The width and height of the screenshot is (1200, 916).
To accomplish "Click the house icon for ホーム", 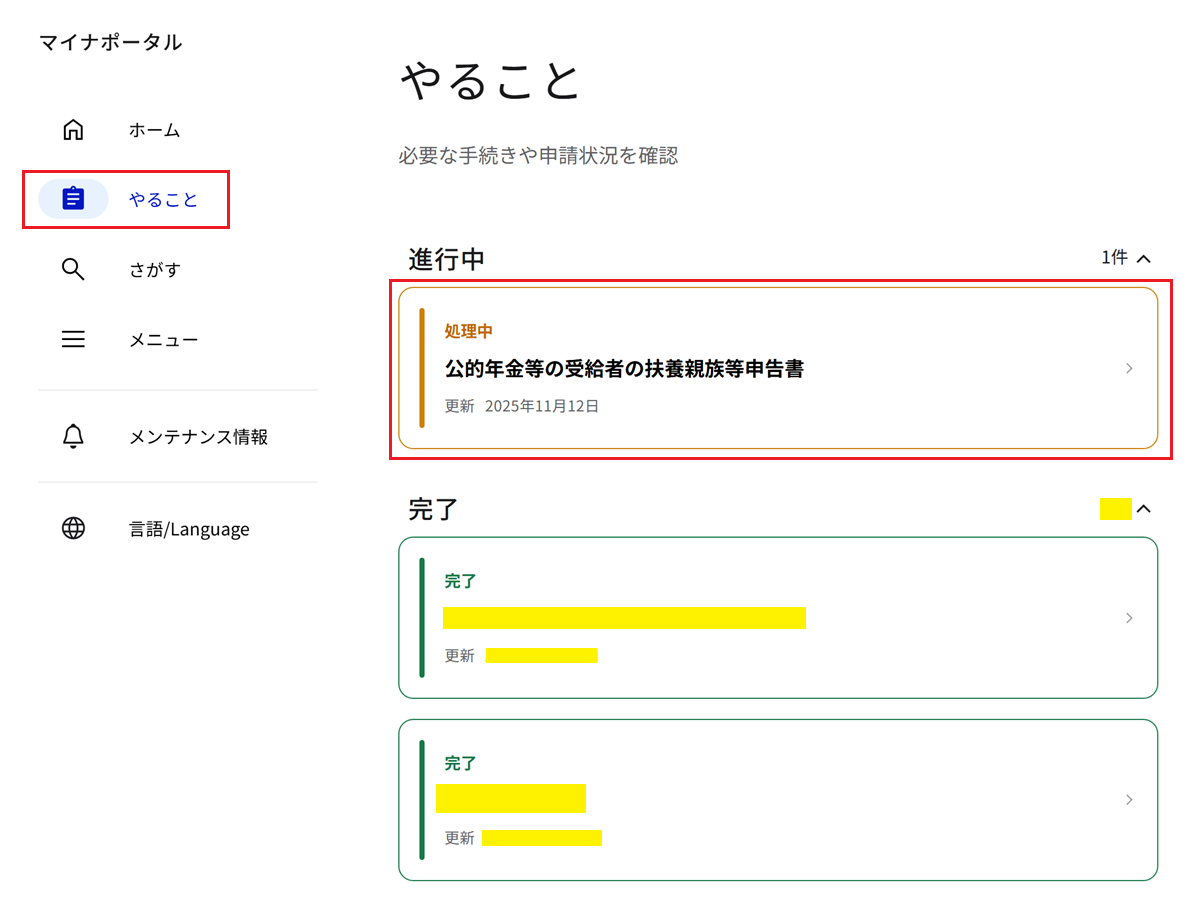I will click(x=73, y=130).
